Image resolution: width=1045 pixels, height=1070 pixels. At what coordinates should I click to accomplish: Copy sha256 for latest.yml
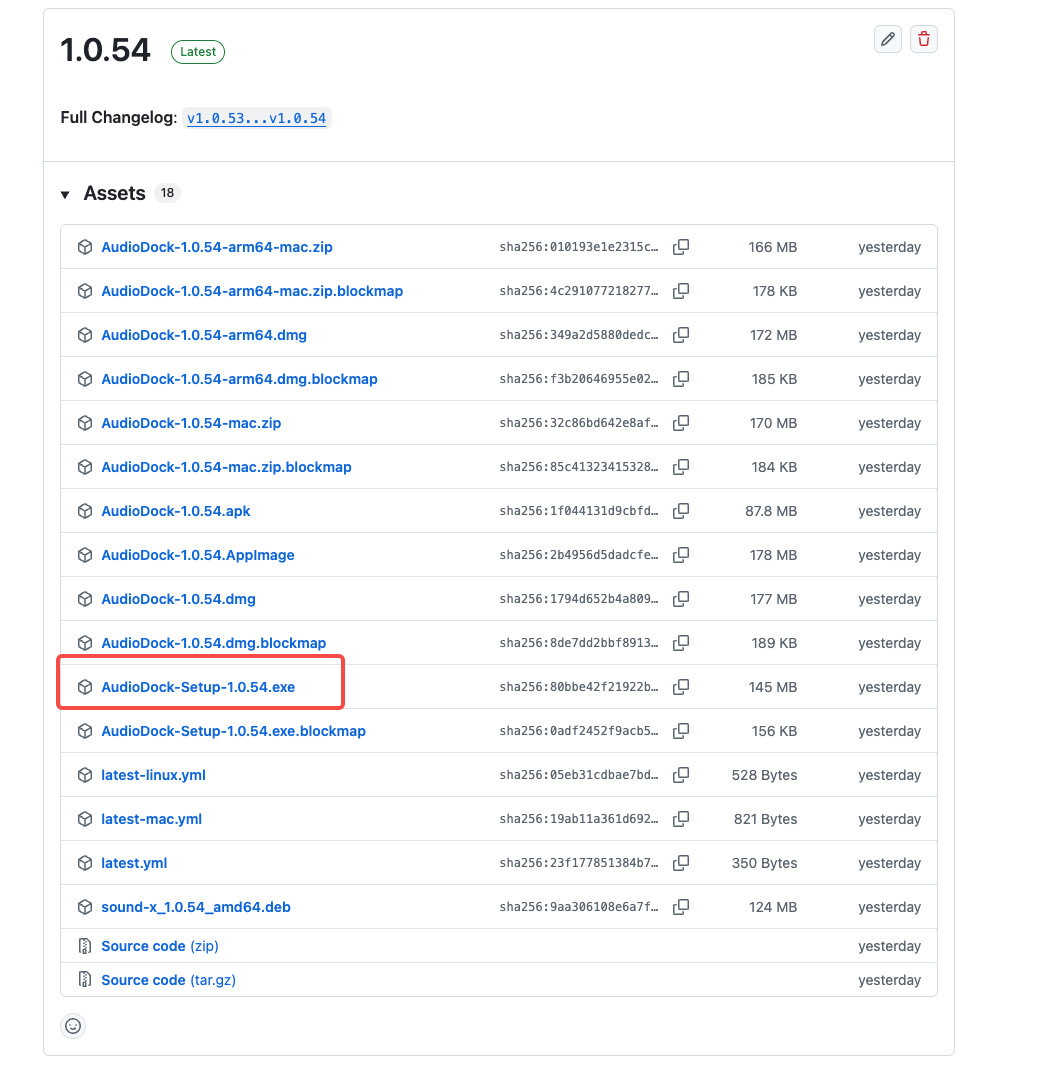click(681, 863)
